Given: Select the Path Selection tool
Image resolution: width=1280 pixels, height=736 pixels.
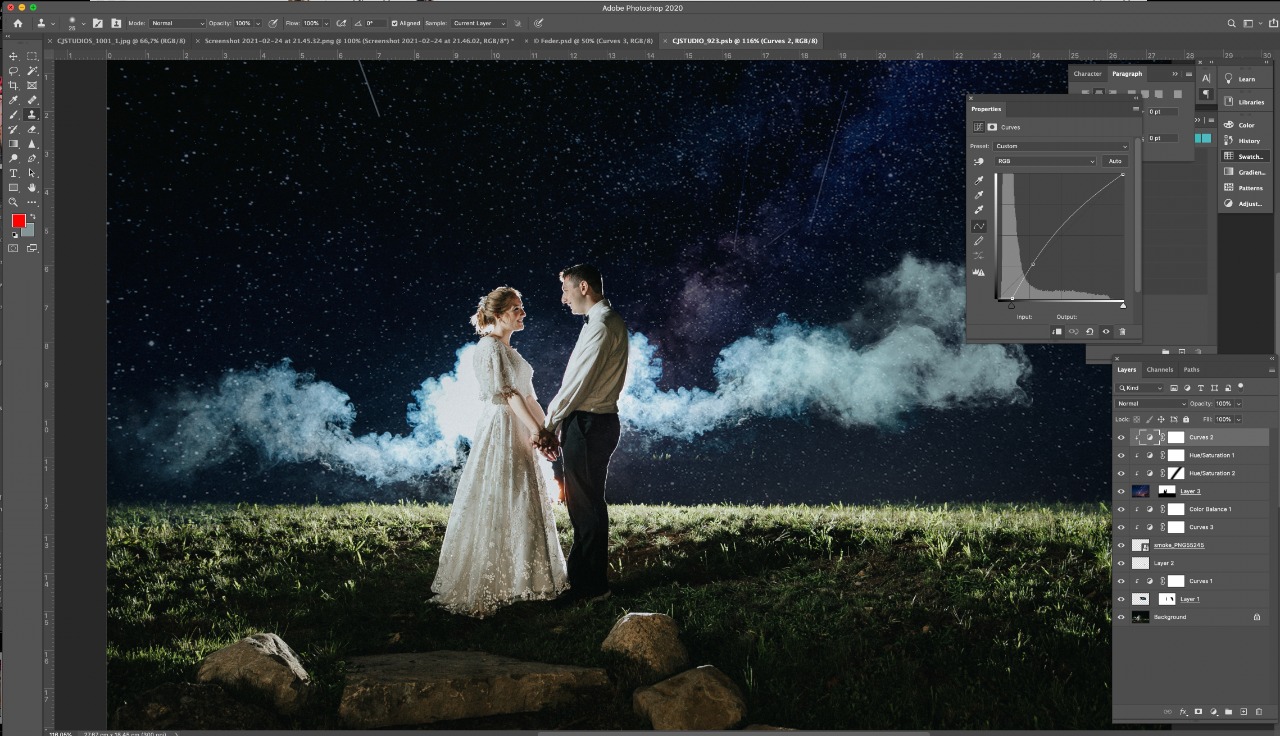Looking at the screenshot, I should [32, 173].
